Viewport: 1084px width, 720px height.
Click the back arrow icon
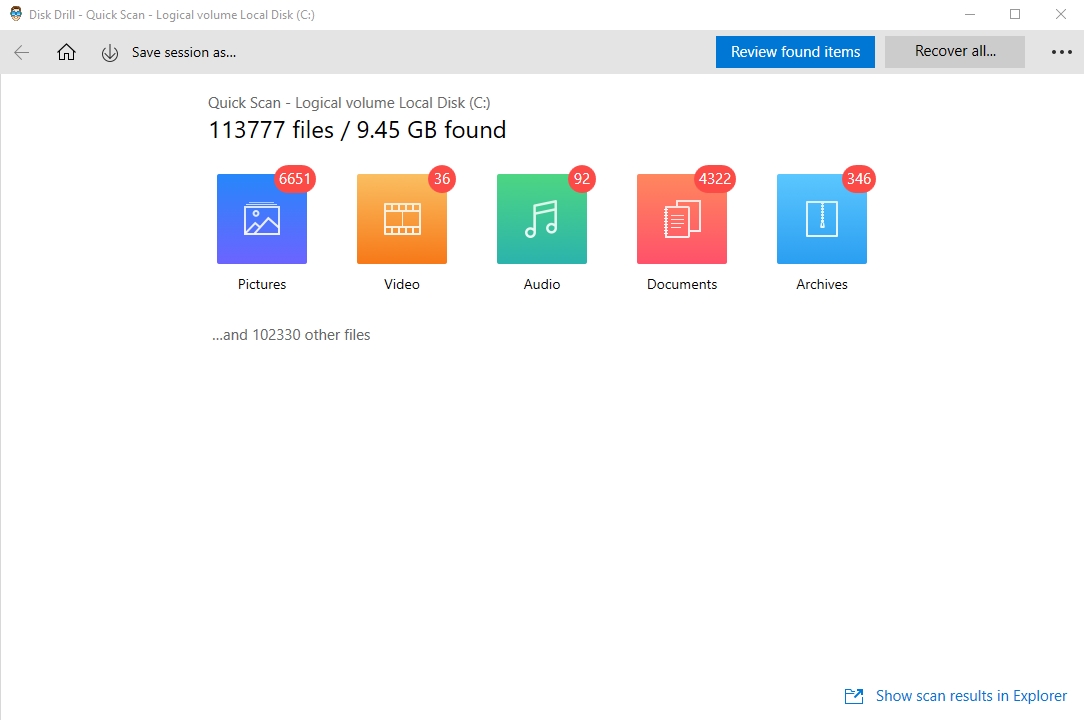click(x=22, y=53)
